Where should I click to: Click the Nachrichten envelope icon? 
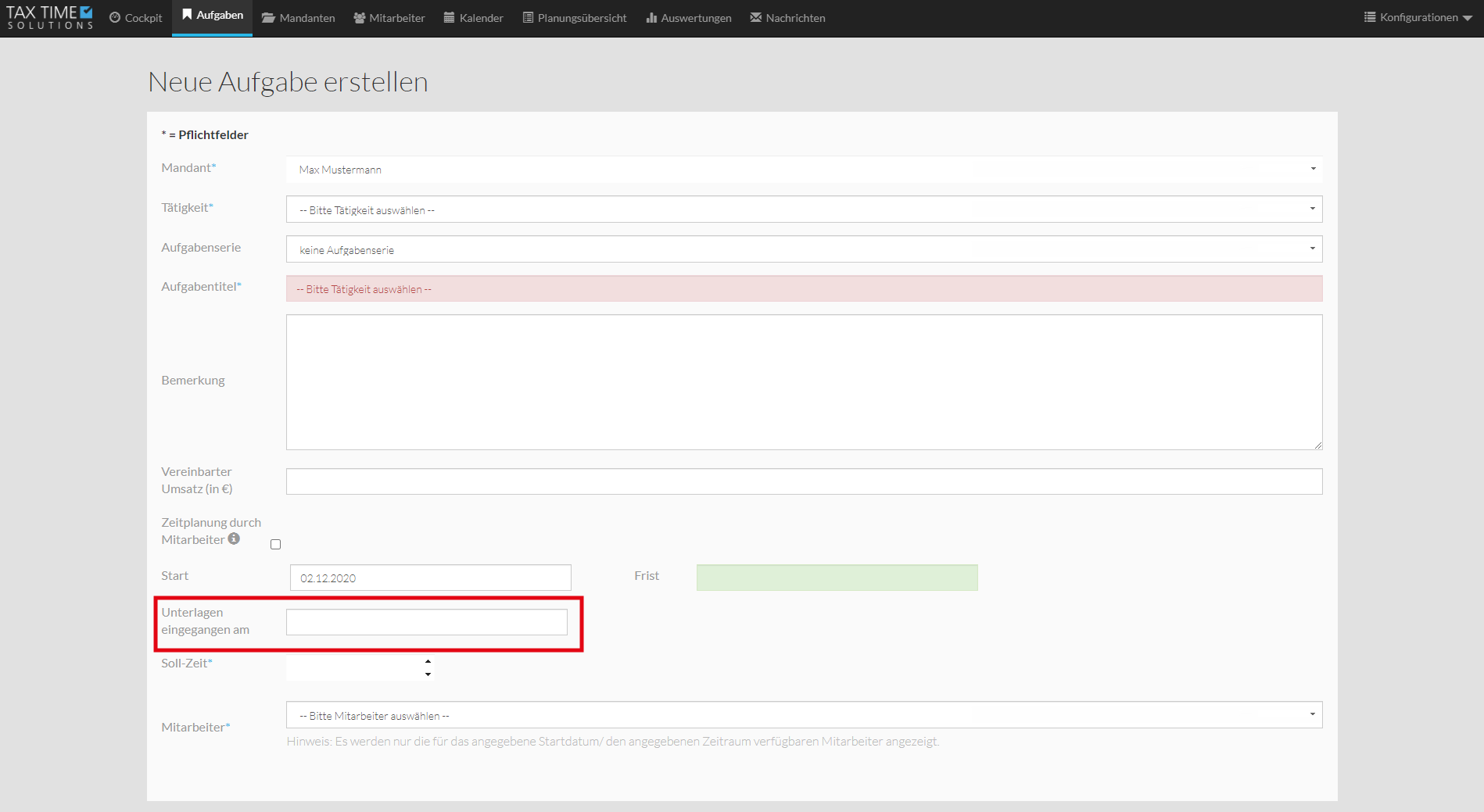(756, 17)
